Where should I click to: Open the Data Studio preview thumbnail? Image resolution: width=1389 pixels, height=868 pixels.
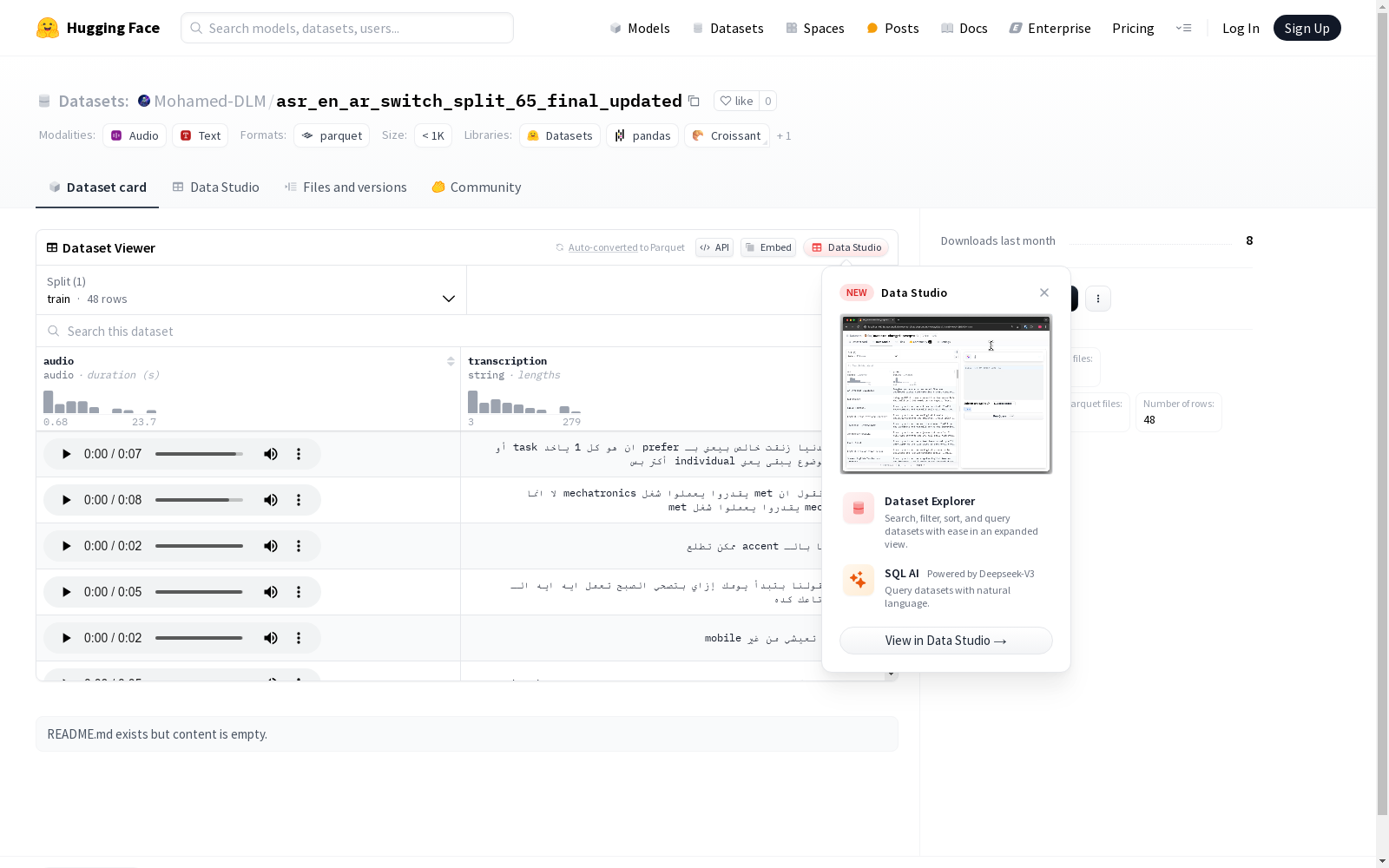pos(946,394)
